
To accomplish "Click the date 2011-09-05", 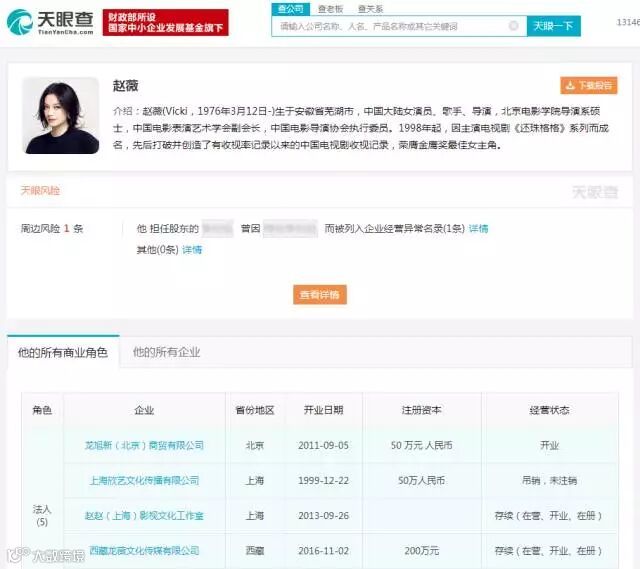I will pyautogui.click(x=323, y=445).
